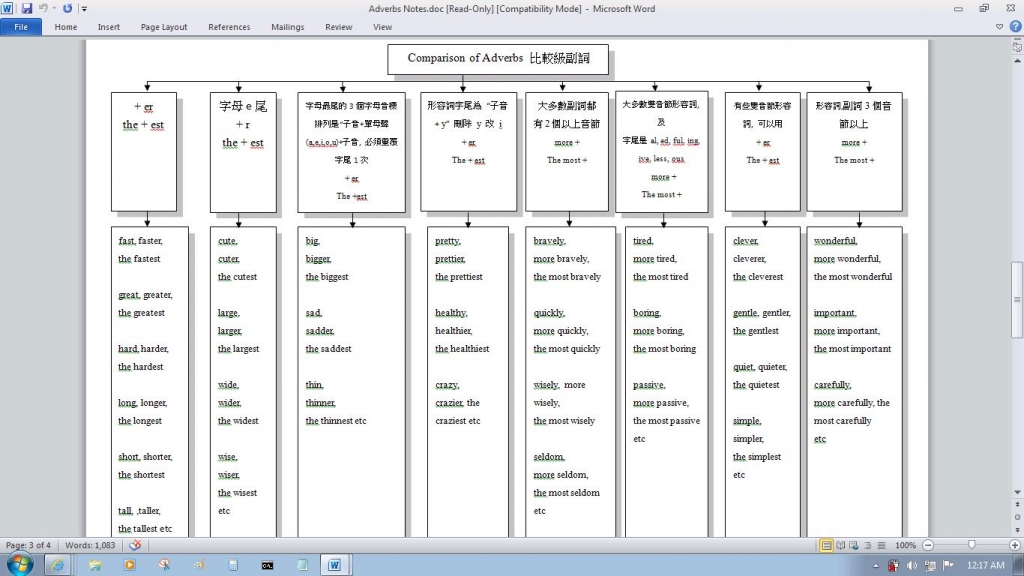
Task: Open the References tab
Action: (x=229, y=27)
